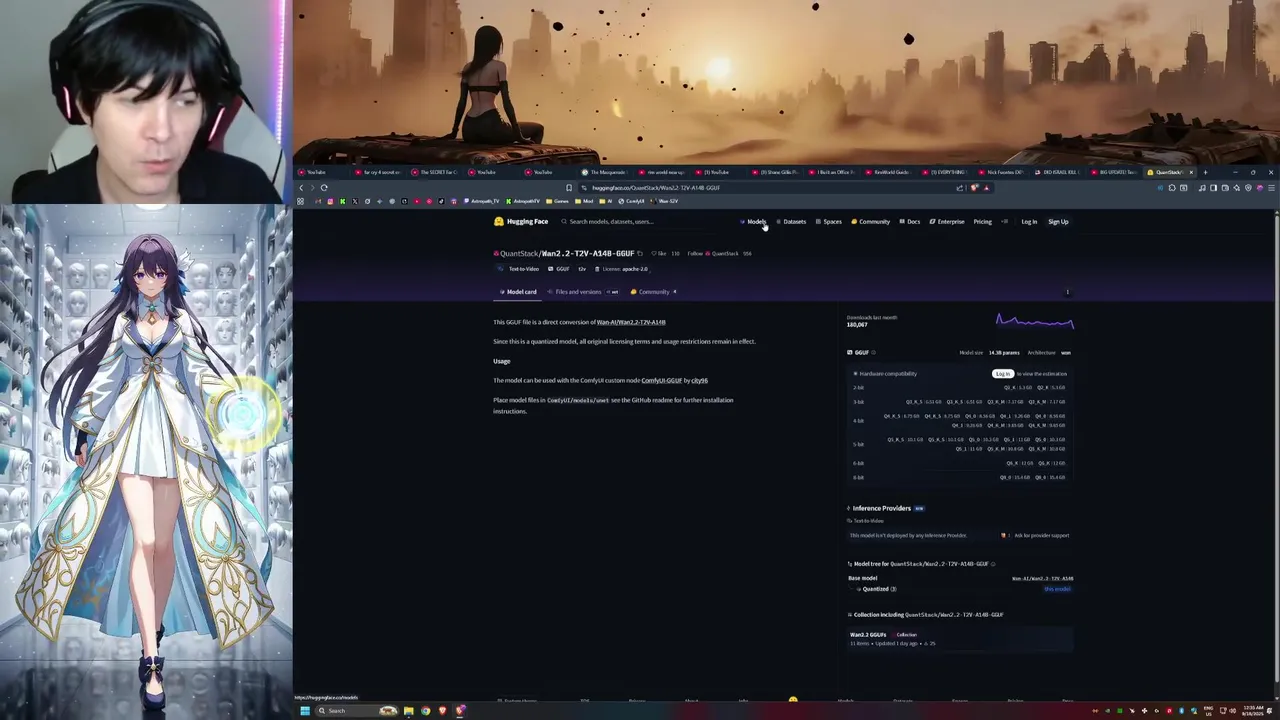Open the model page three-dot menu
The height and width of the screenshot is (720, 1280).
pos(1067,292)
